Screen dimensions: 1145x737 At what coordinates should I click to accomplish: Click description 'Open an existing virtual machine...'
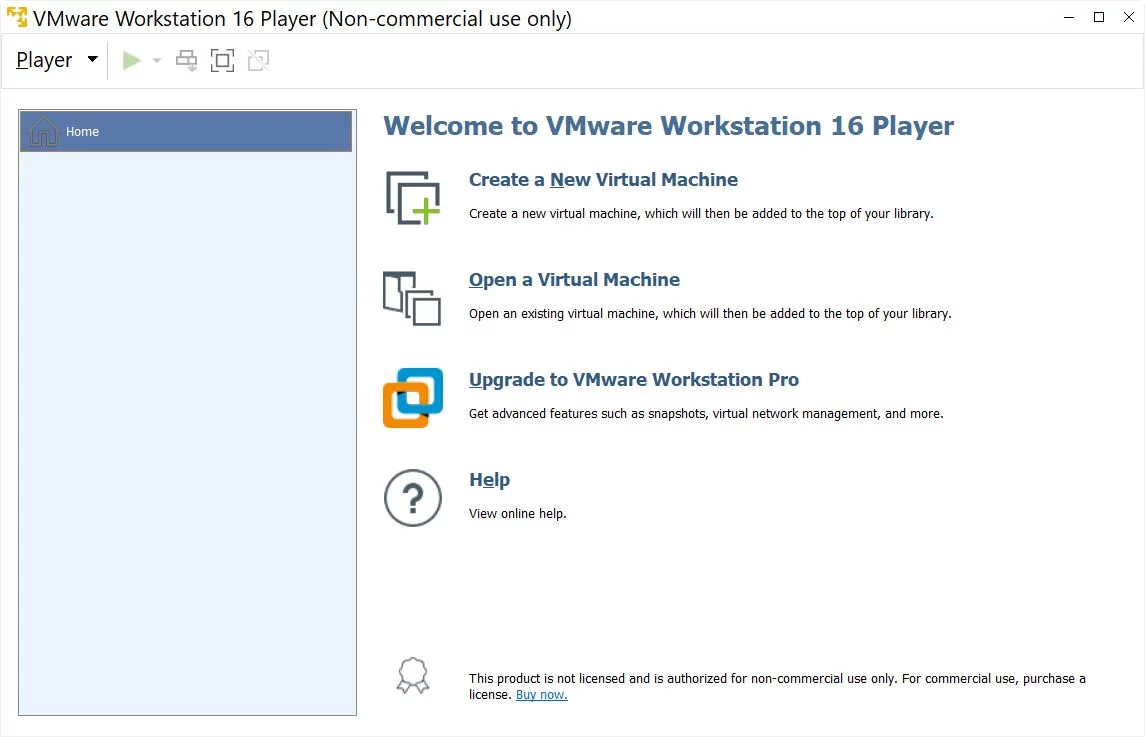click(x=710, y=314)
